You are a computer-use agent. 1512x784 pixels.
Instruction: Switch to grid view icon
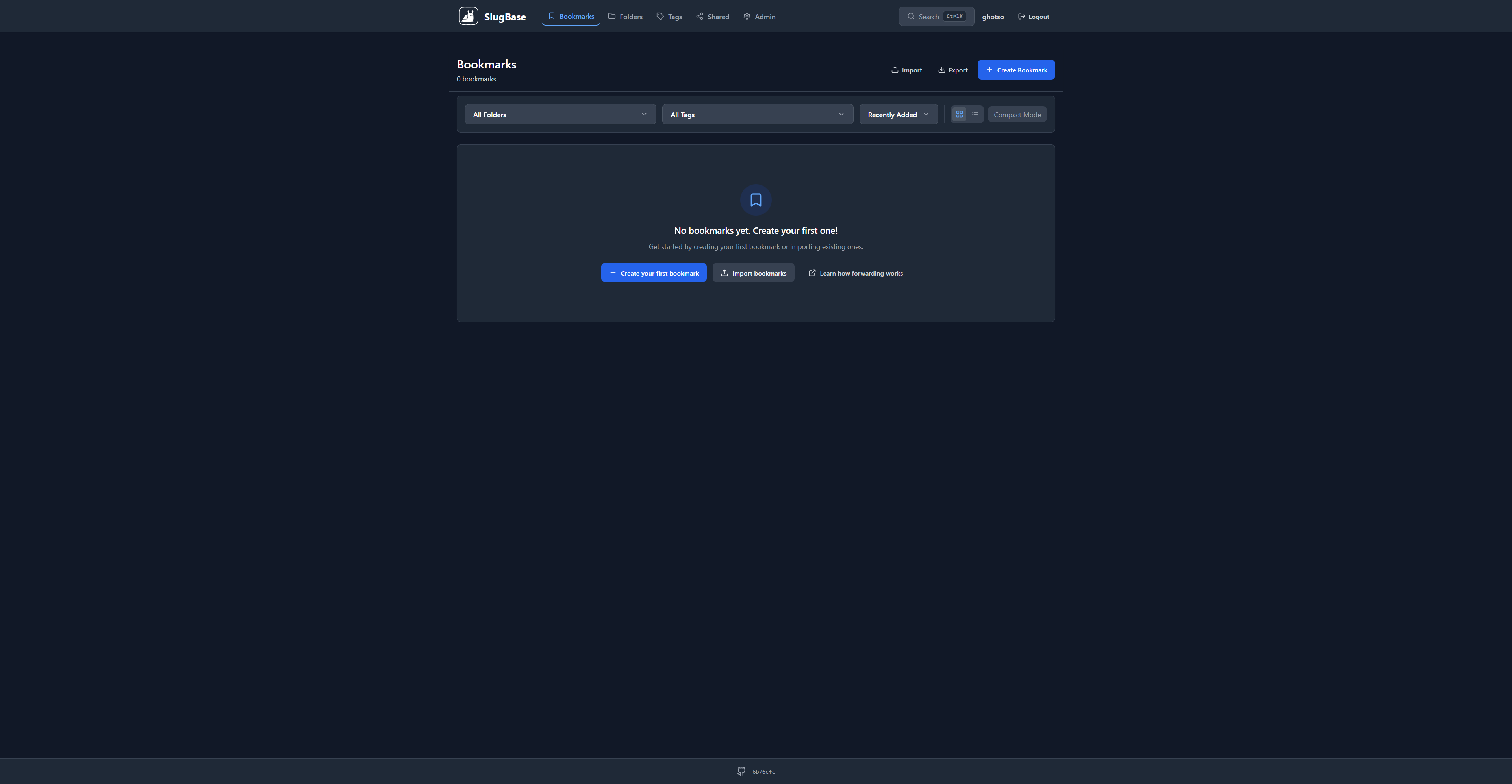(x=959, y=115)
